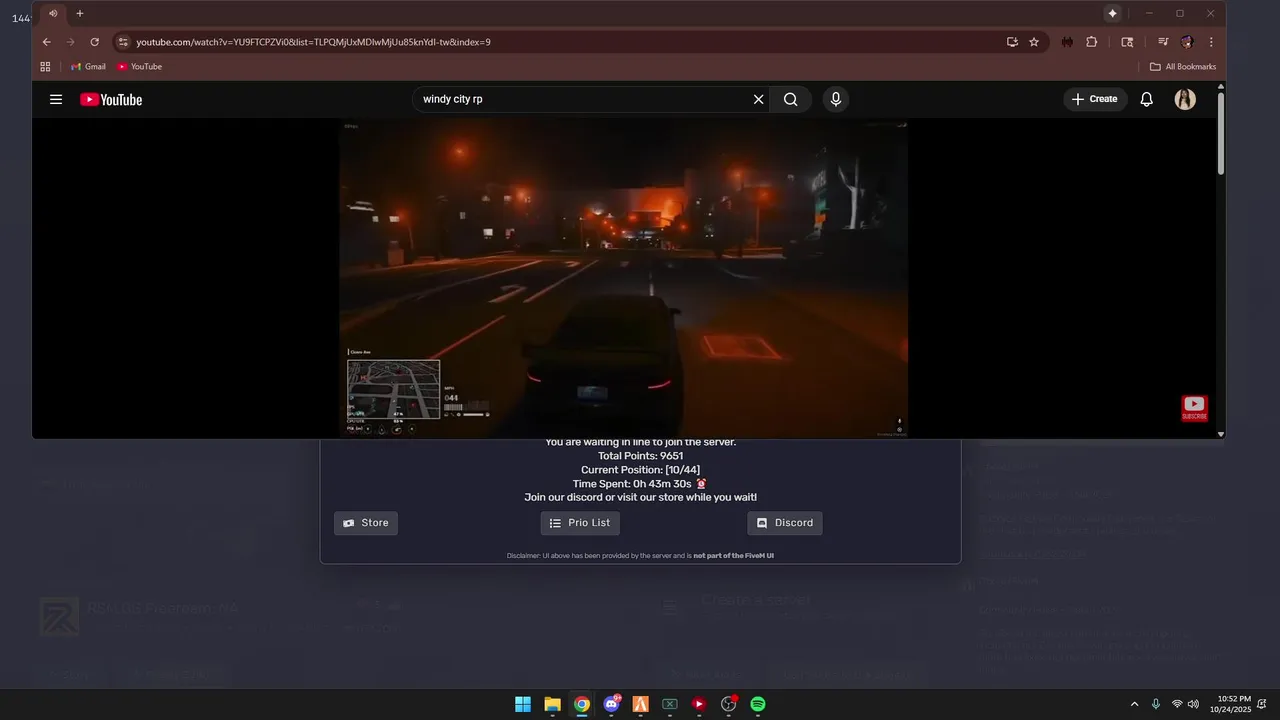
Task: Open the volume control in tray
Action: tap(1193, 704)
